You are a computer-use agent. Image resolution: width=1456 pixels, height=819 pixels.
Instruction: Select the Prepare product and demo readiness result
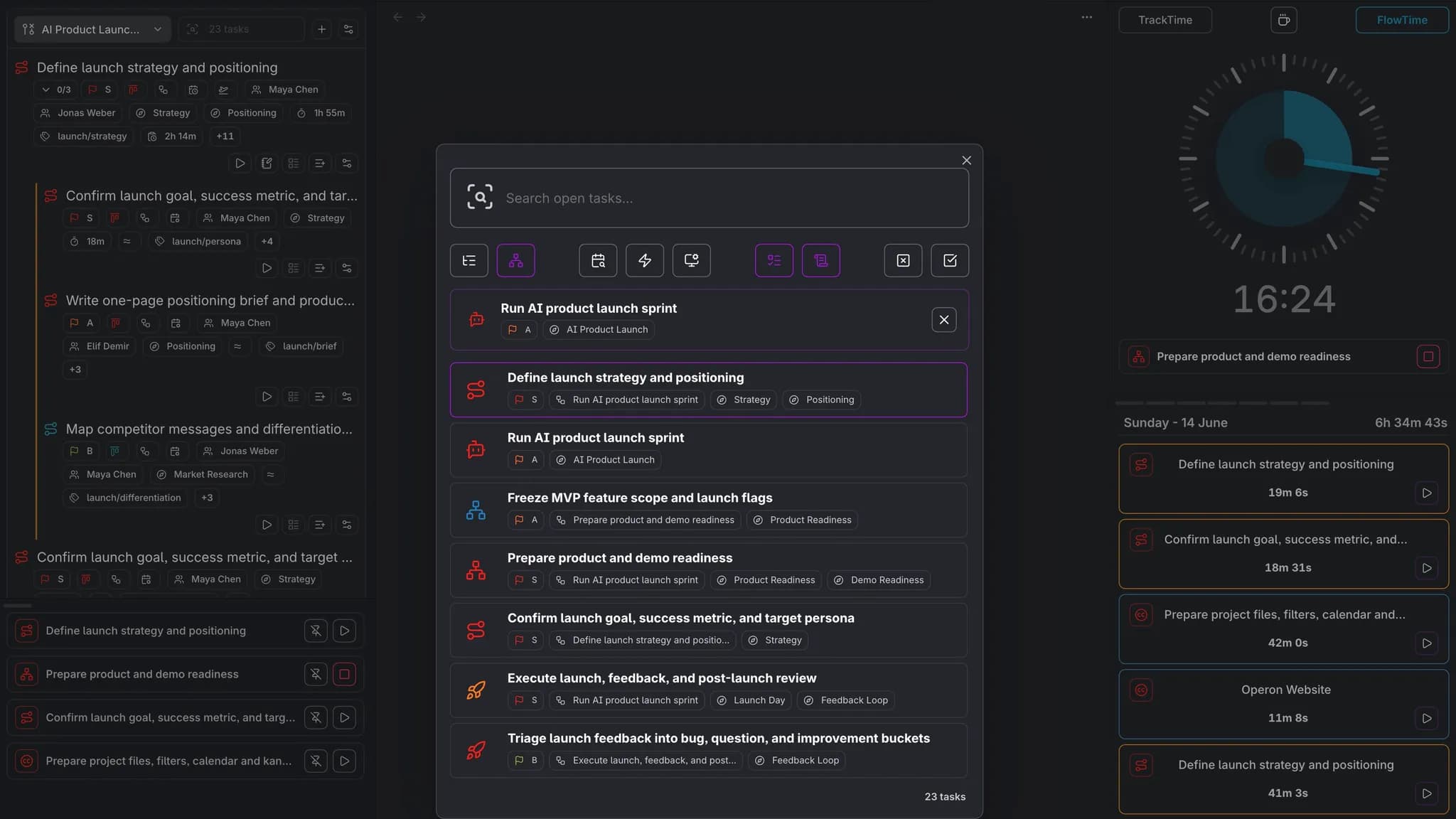click(709, 570)
